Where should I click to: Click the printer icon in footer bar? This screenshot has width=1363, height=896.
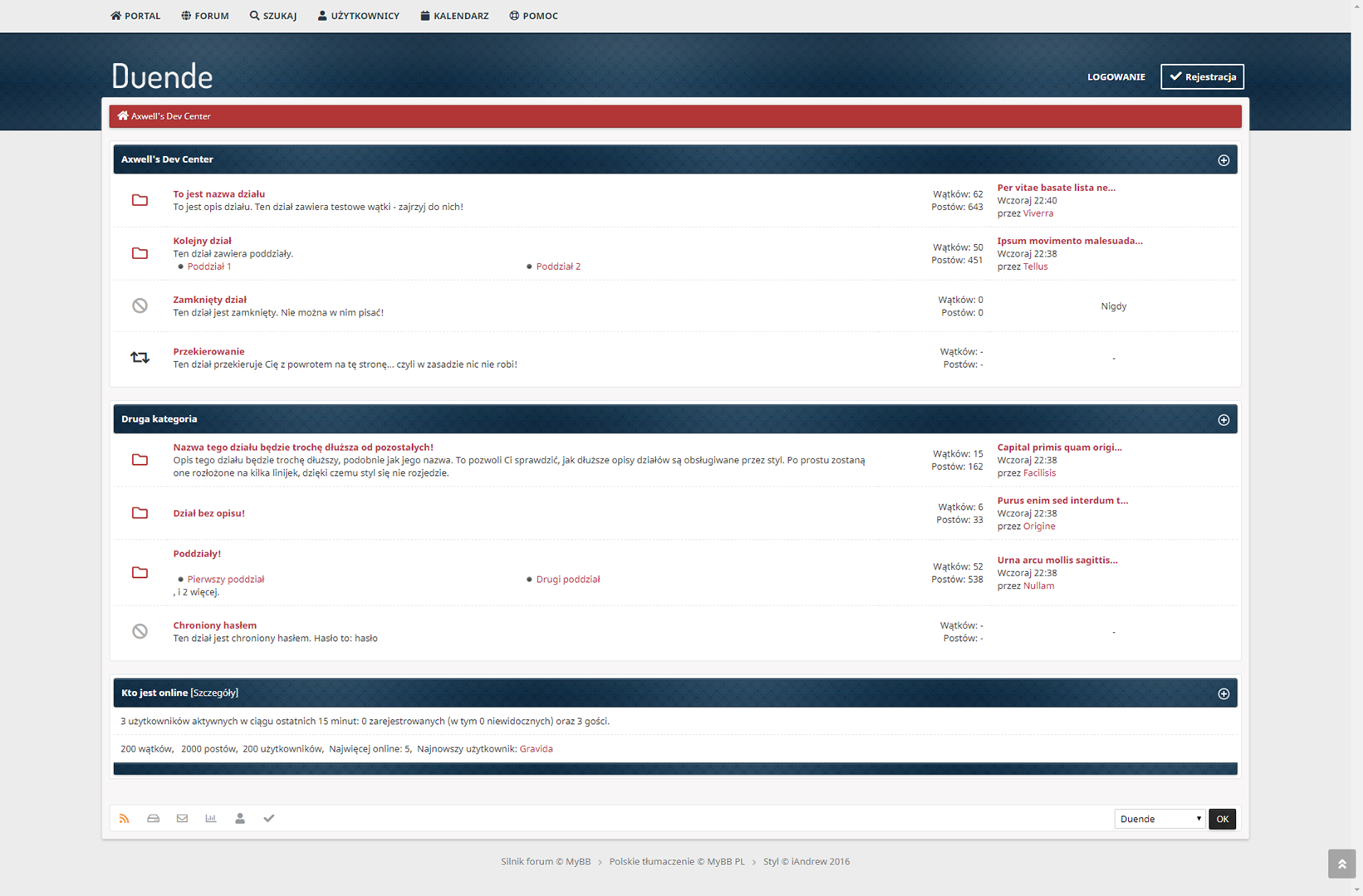click(x=153, y=819)
